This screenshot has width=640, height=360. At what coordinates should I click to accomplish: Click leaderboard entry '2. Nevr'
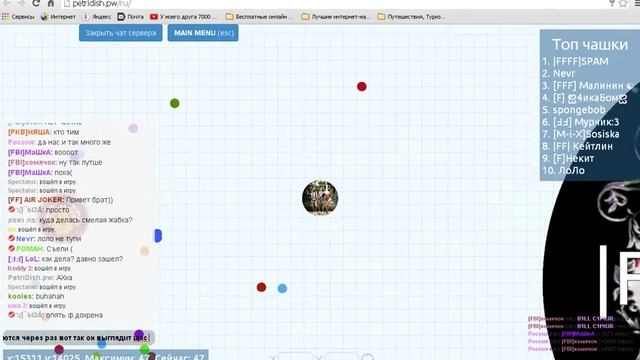[x=558, y=73]
